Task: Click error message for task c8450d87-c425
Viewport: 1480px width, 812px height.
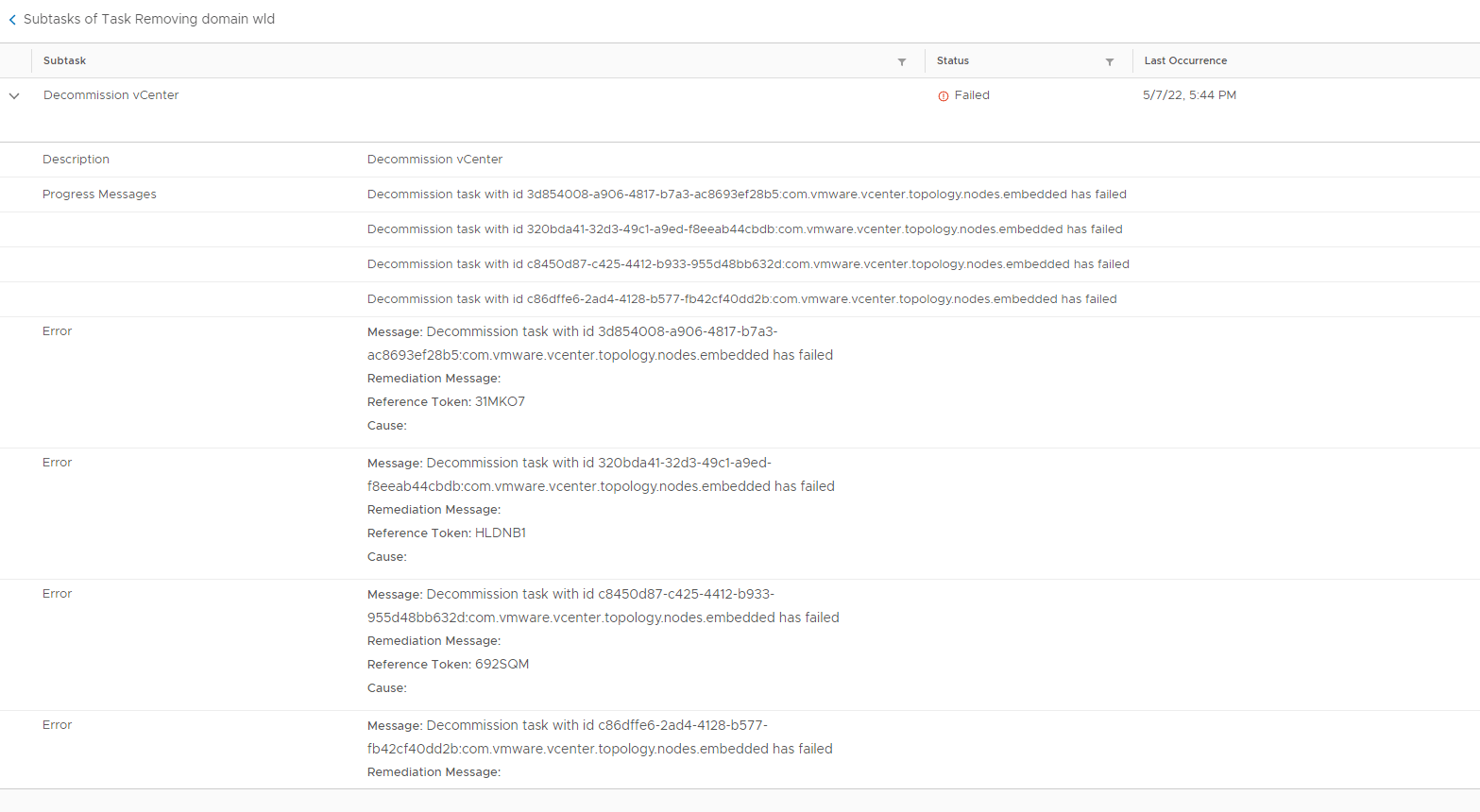Action: pyautogui.click(x=604, y=606)
